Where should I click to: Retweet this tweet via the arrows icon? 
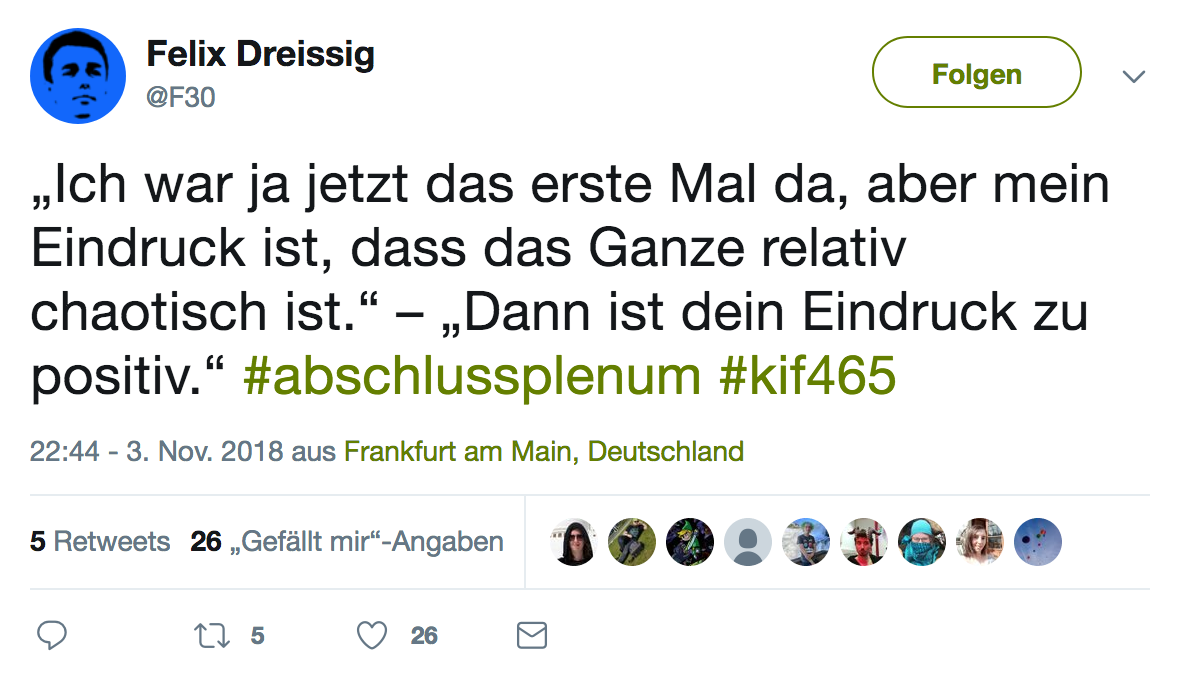(x=210, y=635)
